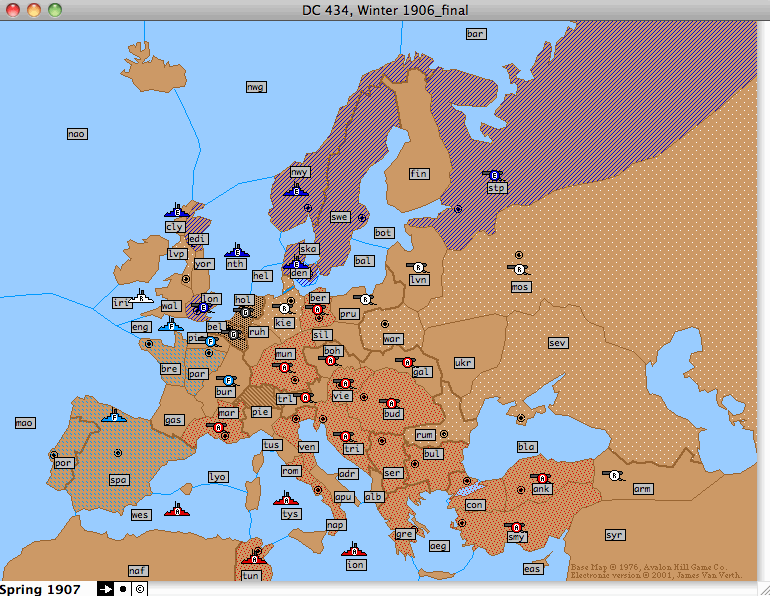Select the copyright symbol button
The width and height of the screenshot is (770, 596).
[x=140, y=589]
